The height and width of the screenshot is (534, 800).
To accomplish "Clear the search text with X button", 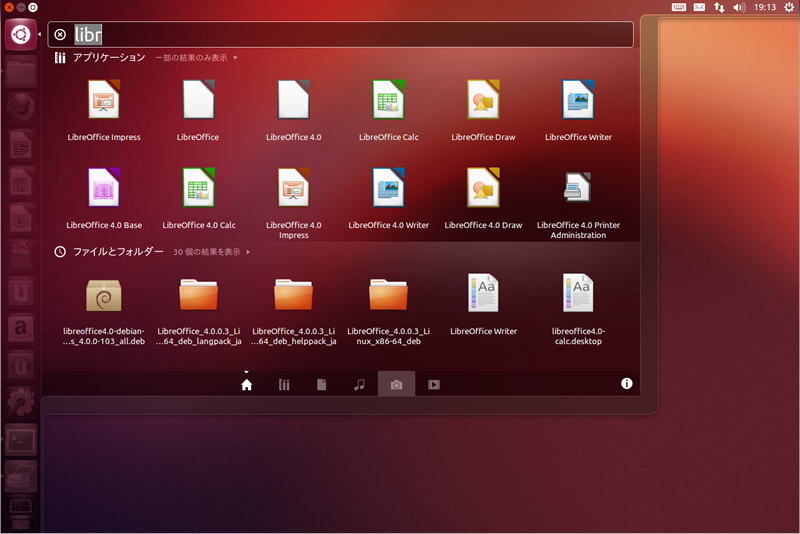I will [x=60, y=35].
